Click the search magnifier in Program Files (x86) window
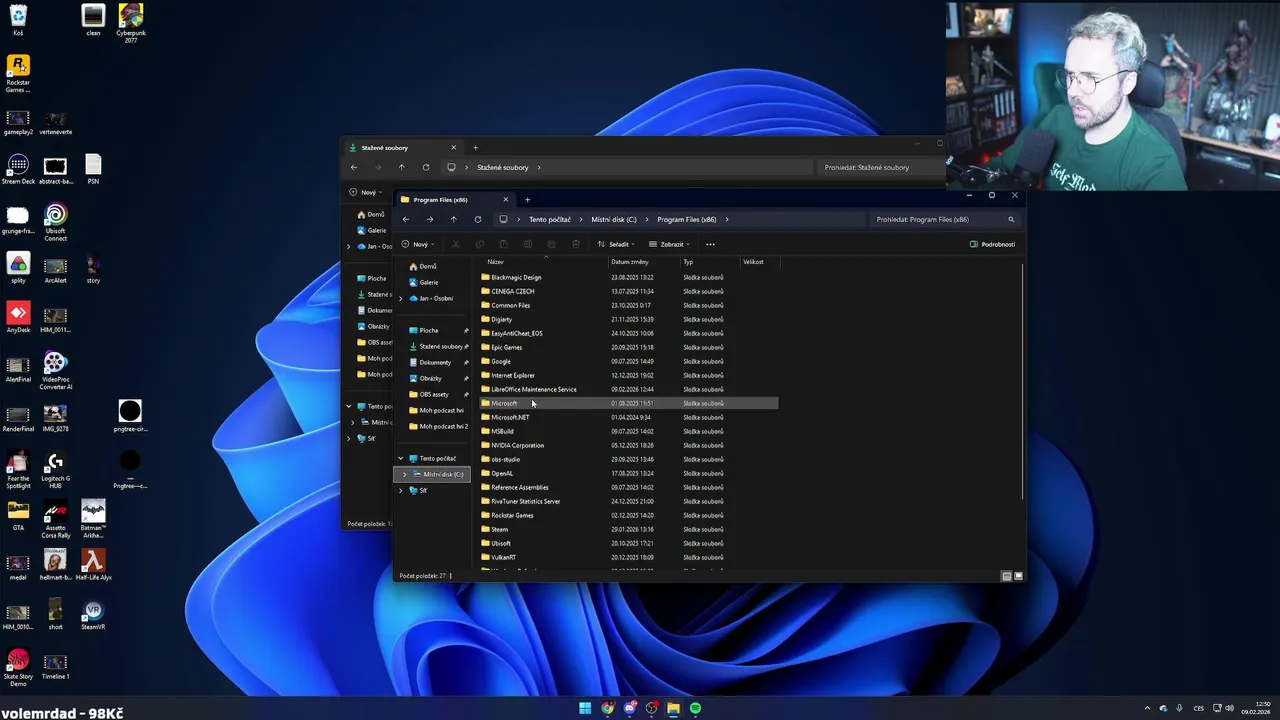Viewport: 1280px width, 720px height. pos(1011,219)
